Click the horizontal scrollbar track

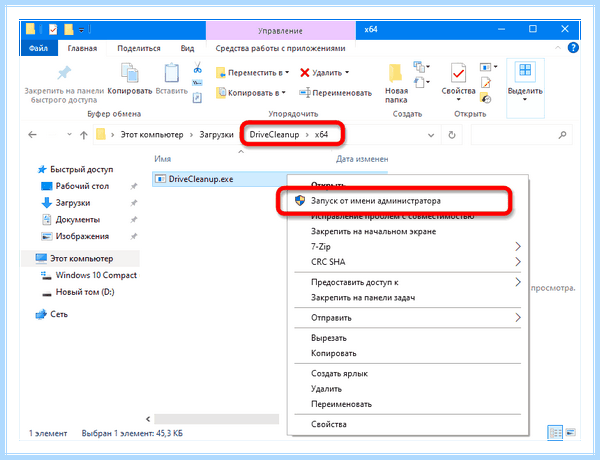[x=217, y=419]
